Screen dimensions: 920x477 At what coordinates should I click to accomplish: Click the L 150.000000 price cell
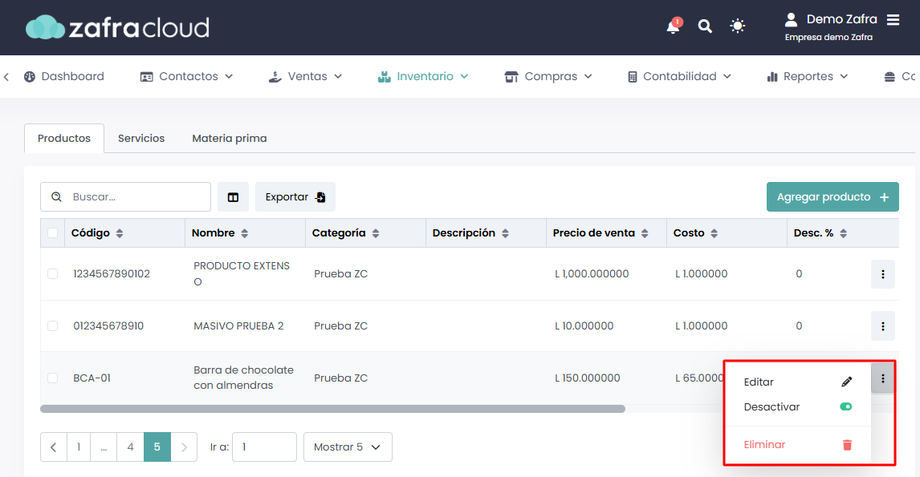(587, 378)
